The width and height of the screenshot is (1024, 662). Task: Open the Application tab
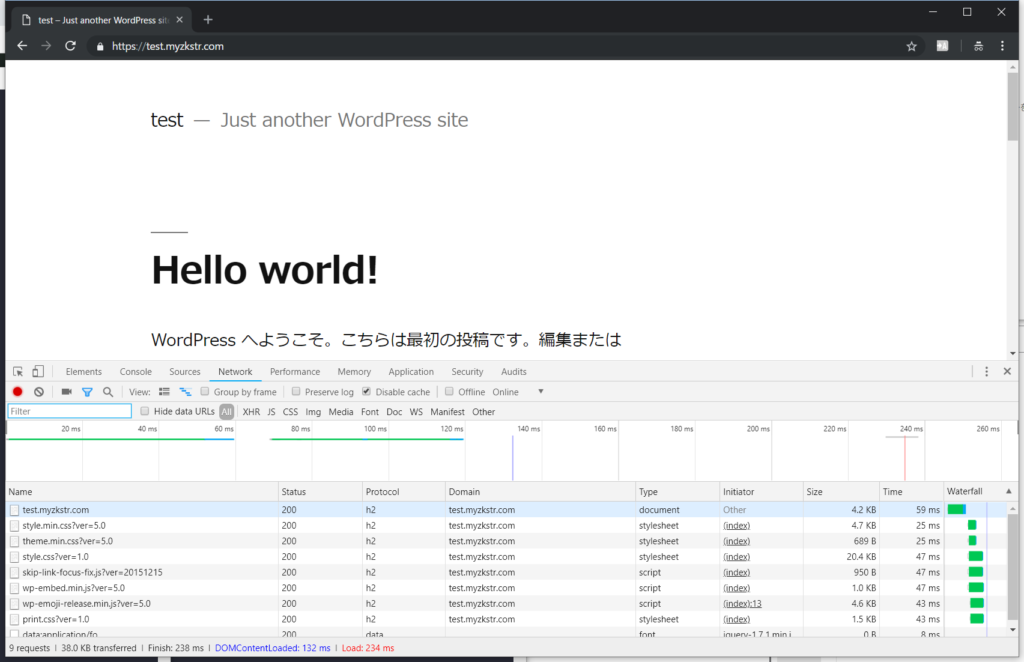411,371
